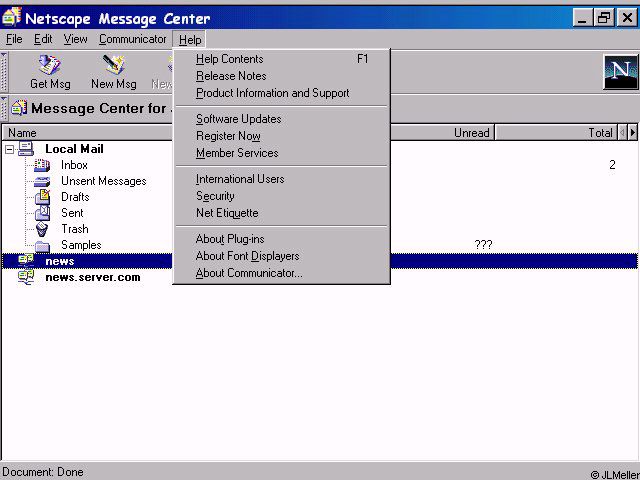The width and height of the screenshot is (640, 480).
Task: Click the Drafts folder icon
Action: [42, 197]
